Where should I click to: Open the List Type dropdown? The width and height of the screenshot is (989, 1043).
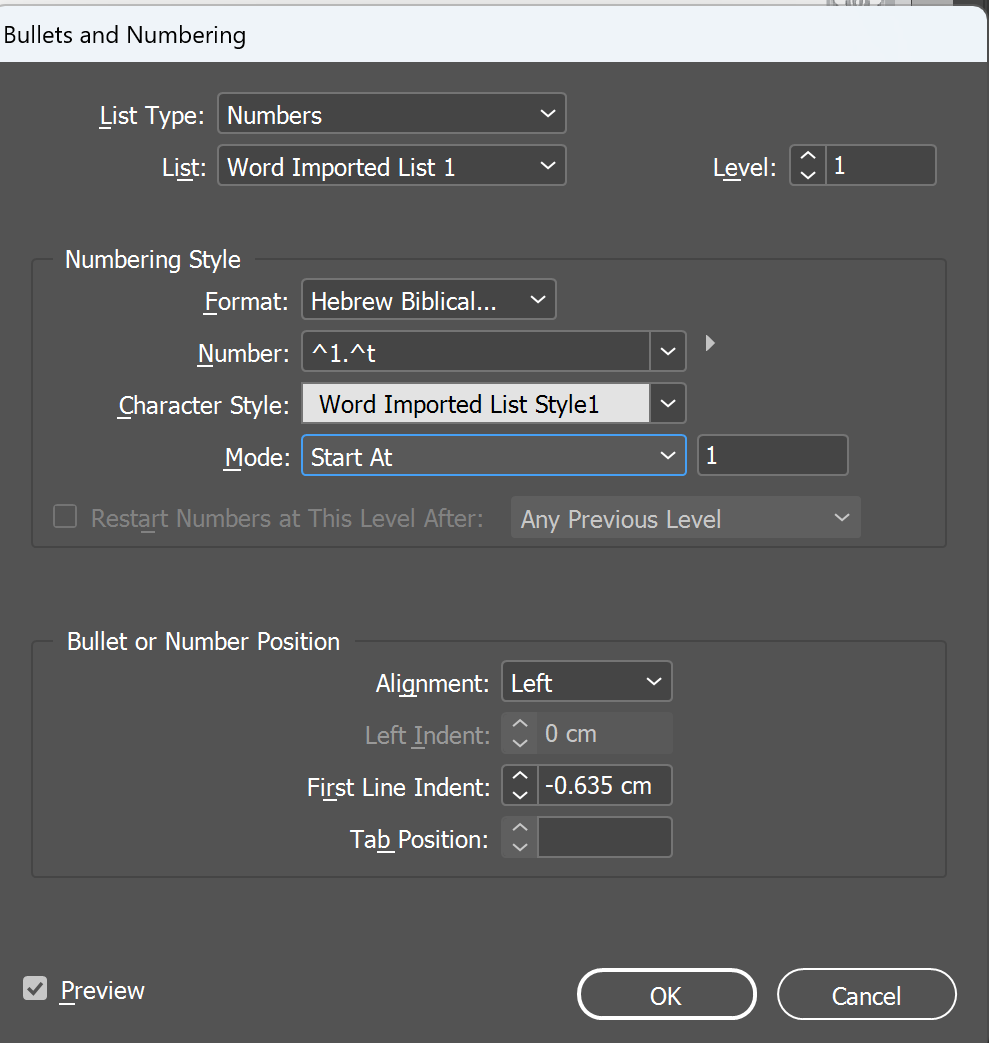(391, 114)
